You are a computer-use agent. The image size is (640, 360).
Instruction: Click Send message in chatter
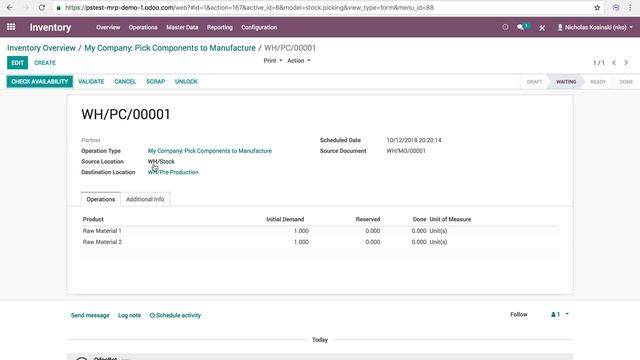coord(90,315)
